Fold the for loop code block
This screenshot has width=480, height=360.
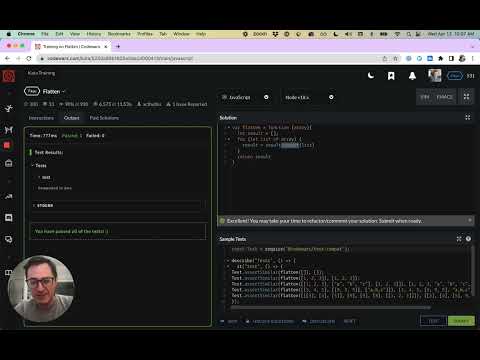pos(228,139)
